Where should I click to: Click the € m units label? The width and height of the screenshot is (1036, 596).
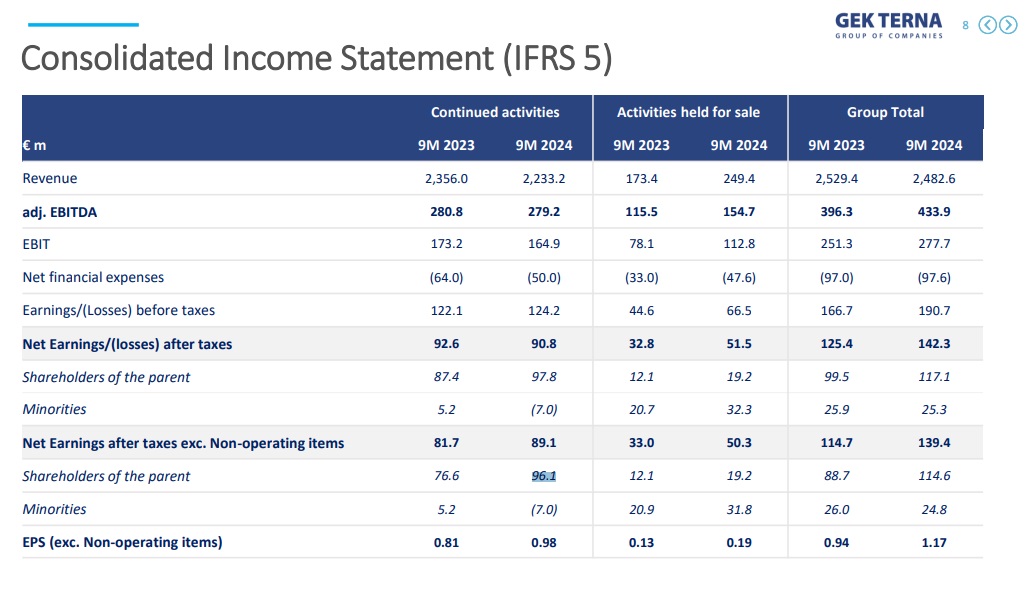(35, 145)
